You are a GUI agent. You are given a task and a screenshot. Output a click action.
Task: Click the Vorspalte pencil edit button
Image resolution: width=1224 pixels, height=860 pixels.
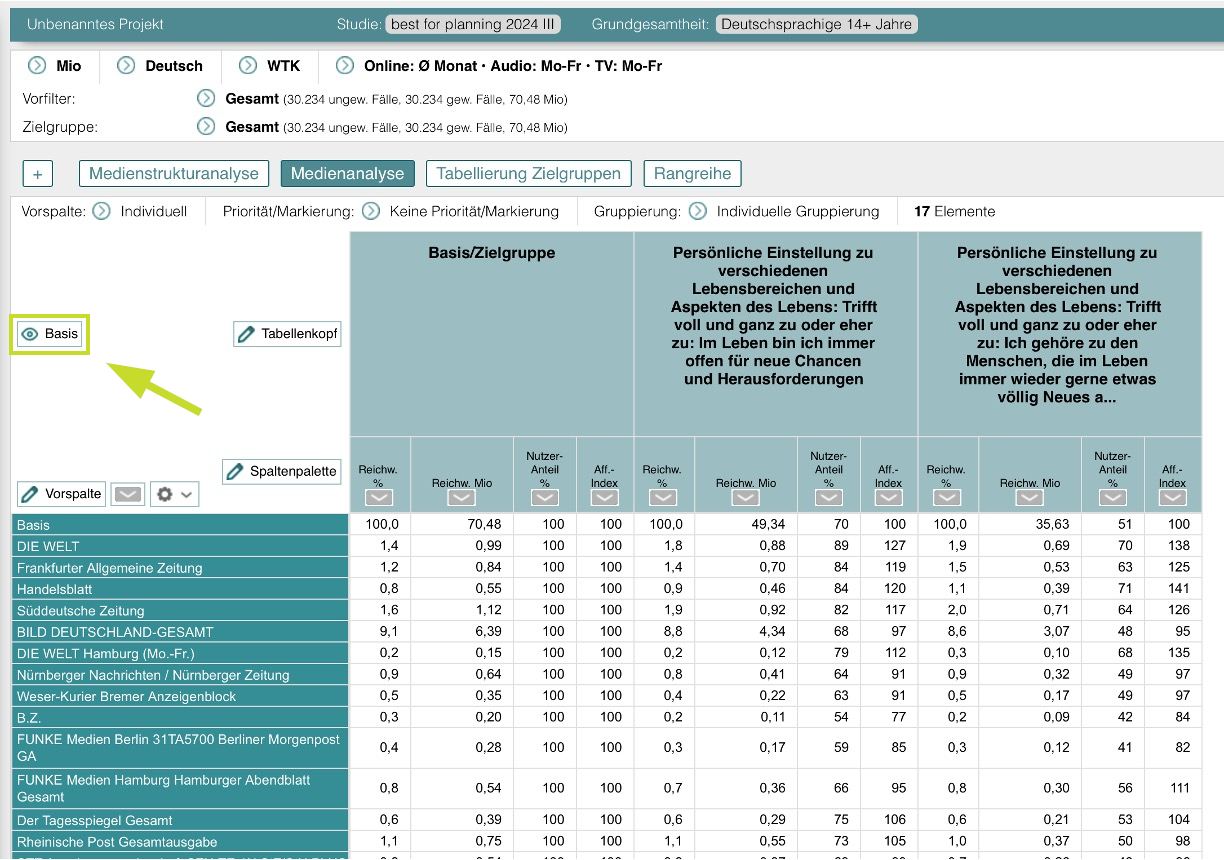click(x=62, y=494)
